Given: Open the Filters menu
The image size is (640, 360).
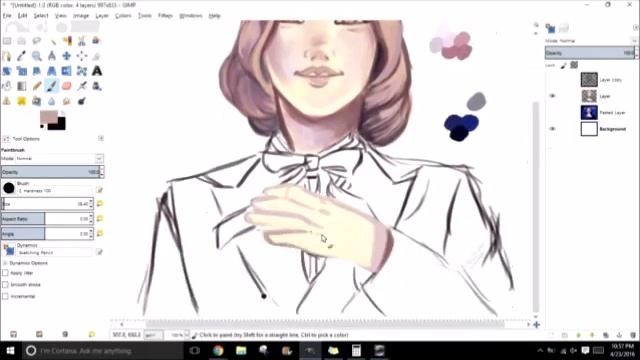Looking at the screenshot, I should pos(165,16).
